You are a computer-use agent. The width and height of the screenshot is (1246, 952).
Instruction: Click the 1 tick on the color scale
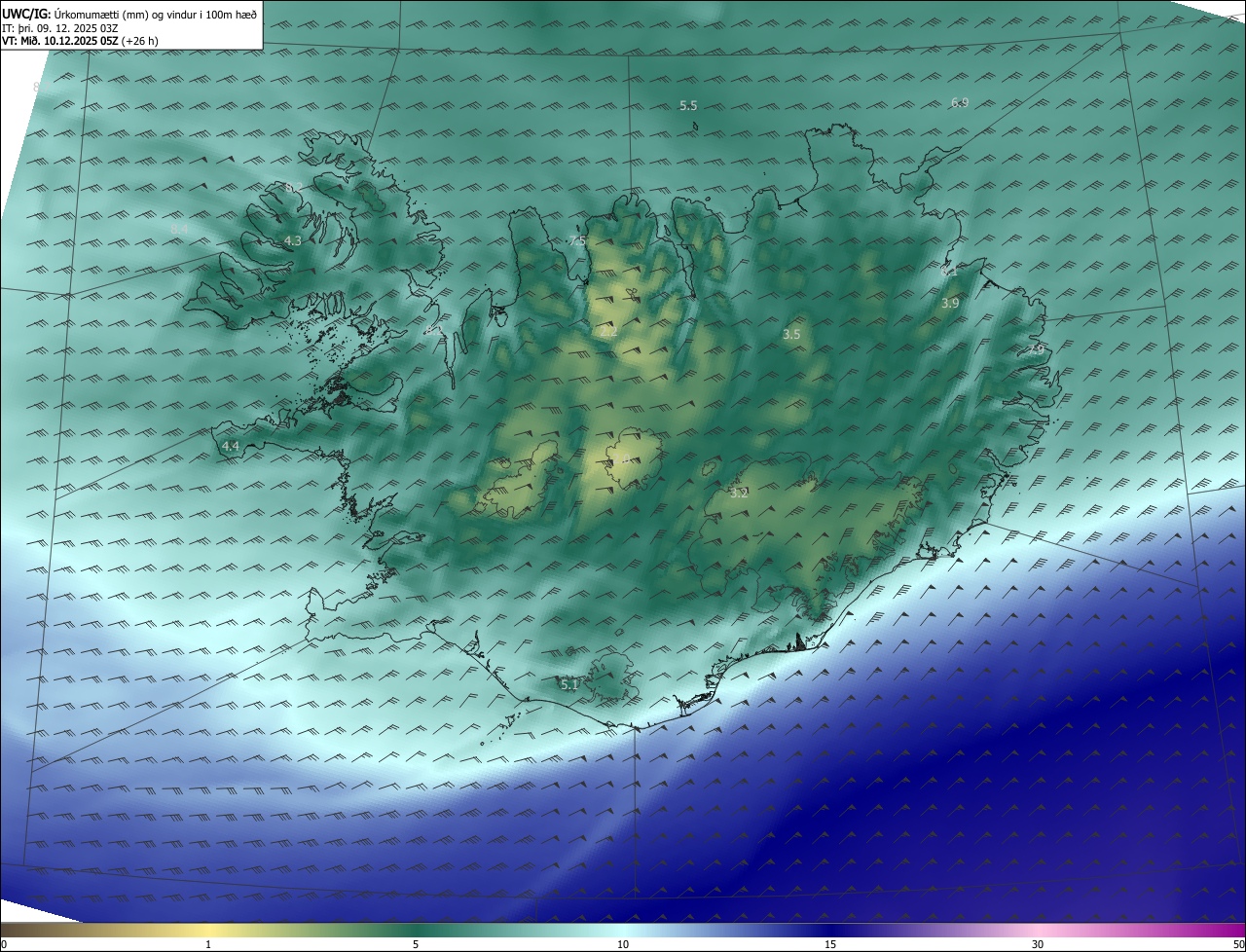[208, 944]
